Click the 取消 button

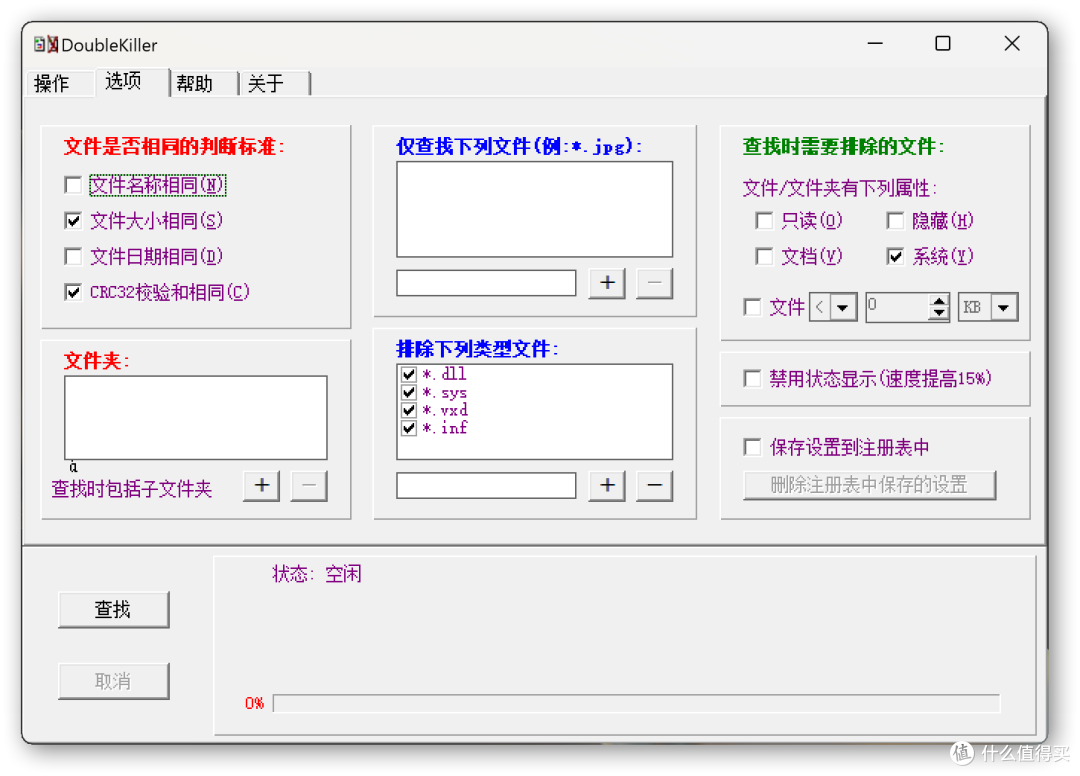tap(114, 682)
